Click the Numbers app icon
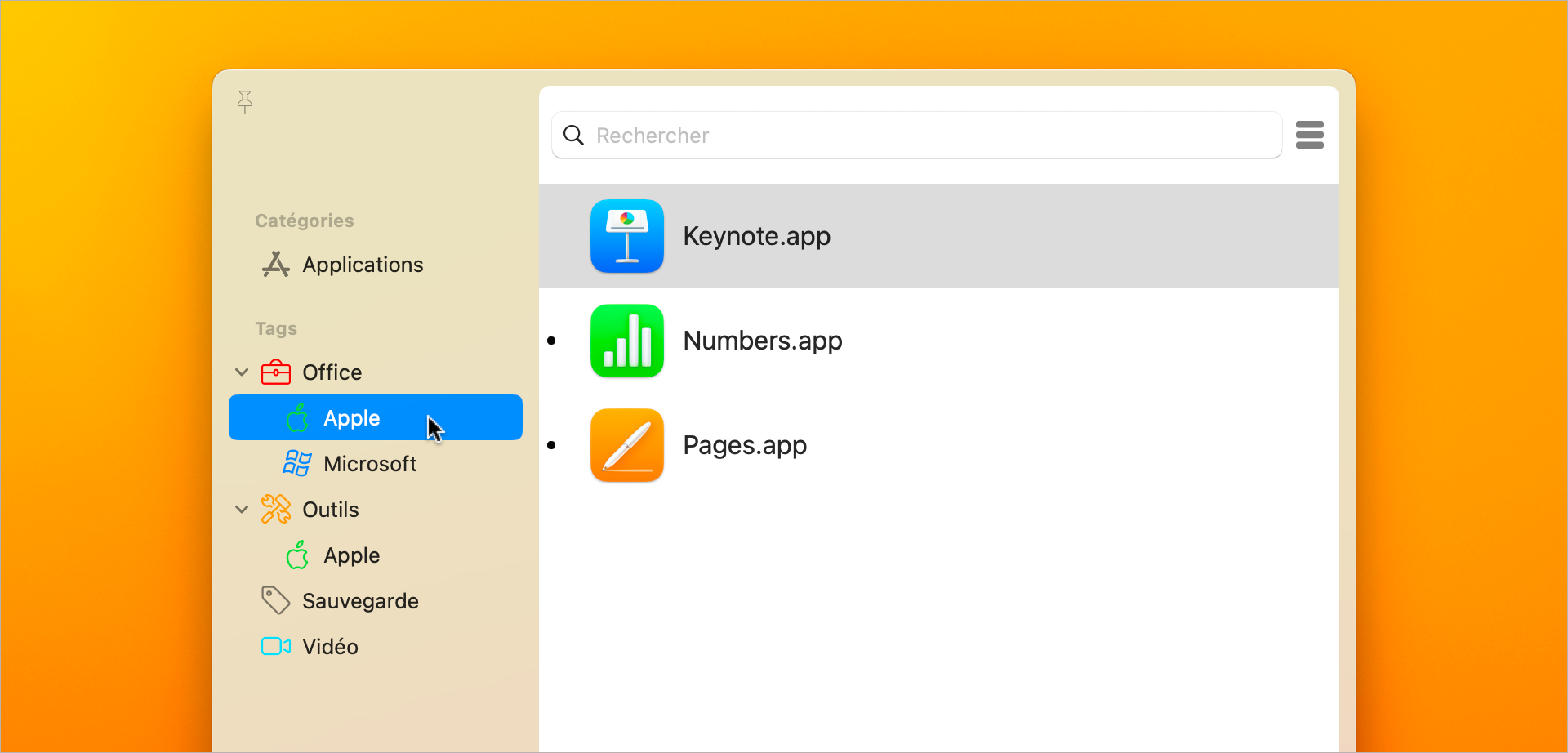Image resolution: width=1568 pixels, height=753 pixels. point(627,341)
